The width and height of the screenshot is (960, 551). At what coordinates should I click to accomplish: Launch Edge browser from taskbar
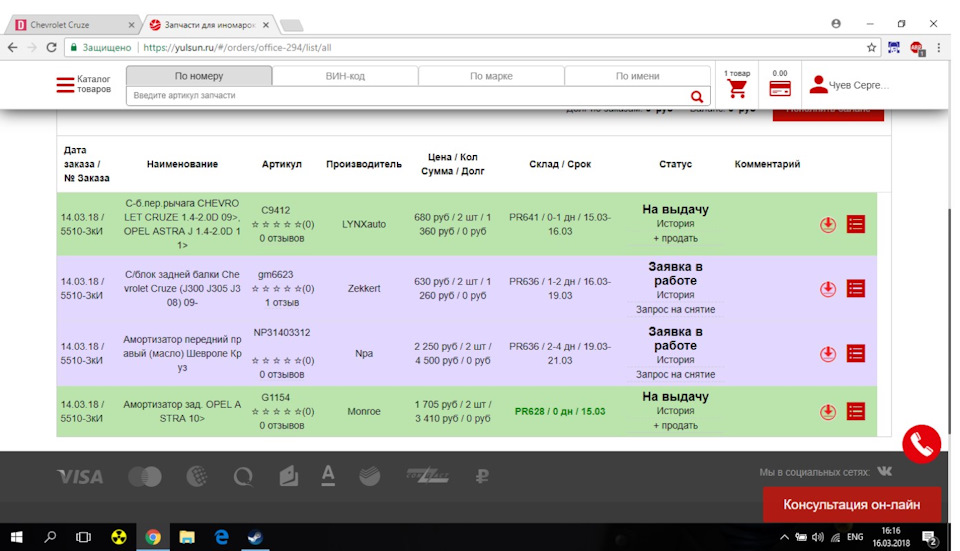[222, 537]
